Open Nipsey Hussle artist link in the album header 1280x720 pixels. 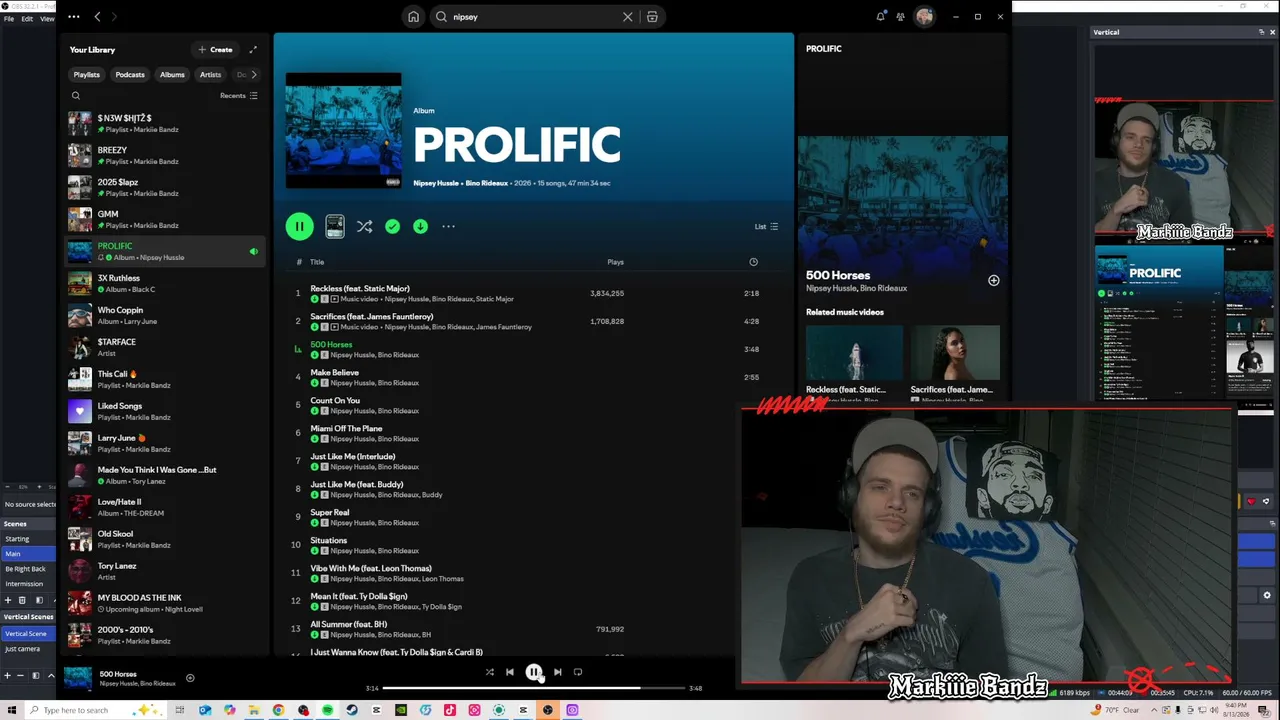click(436, 183)
